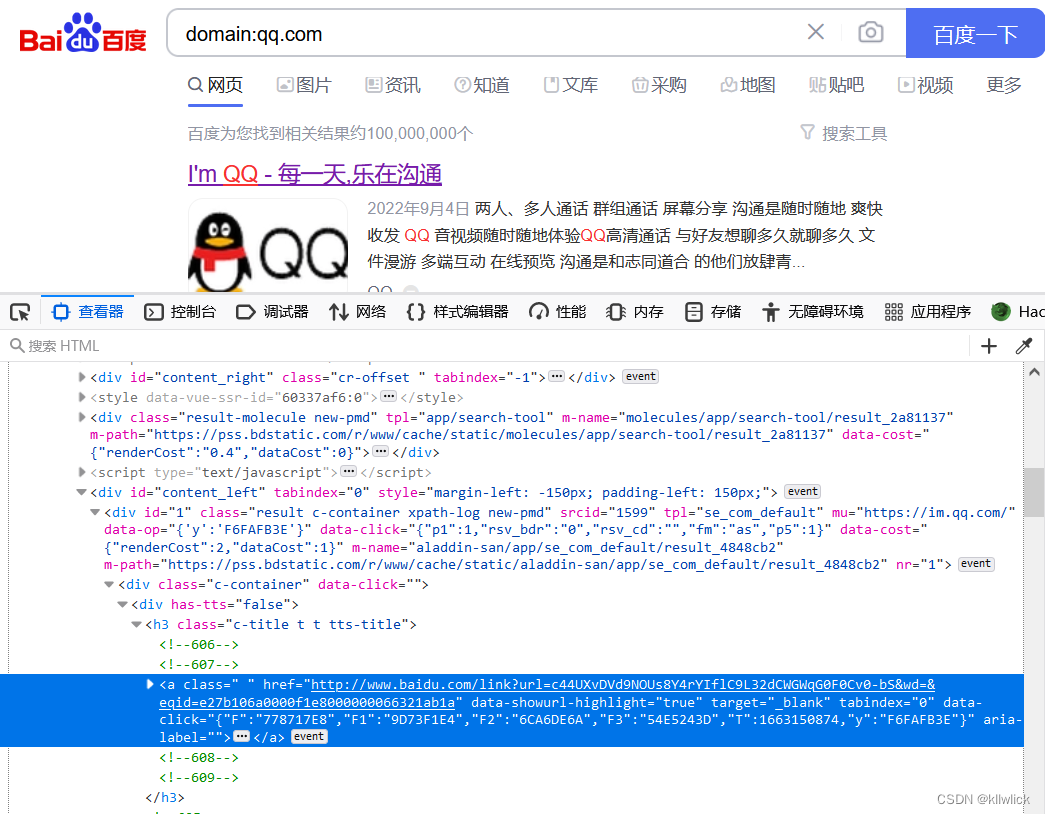Open the 调试器 debugger panel
The image size is (1045, 814).
(x=272, y=312)
